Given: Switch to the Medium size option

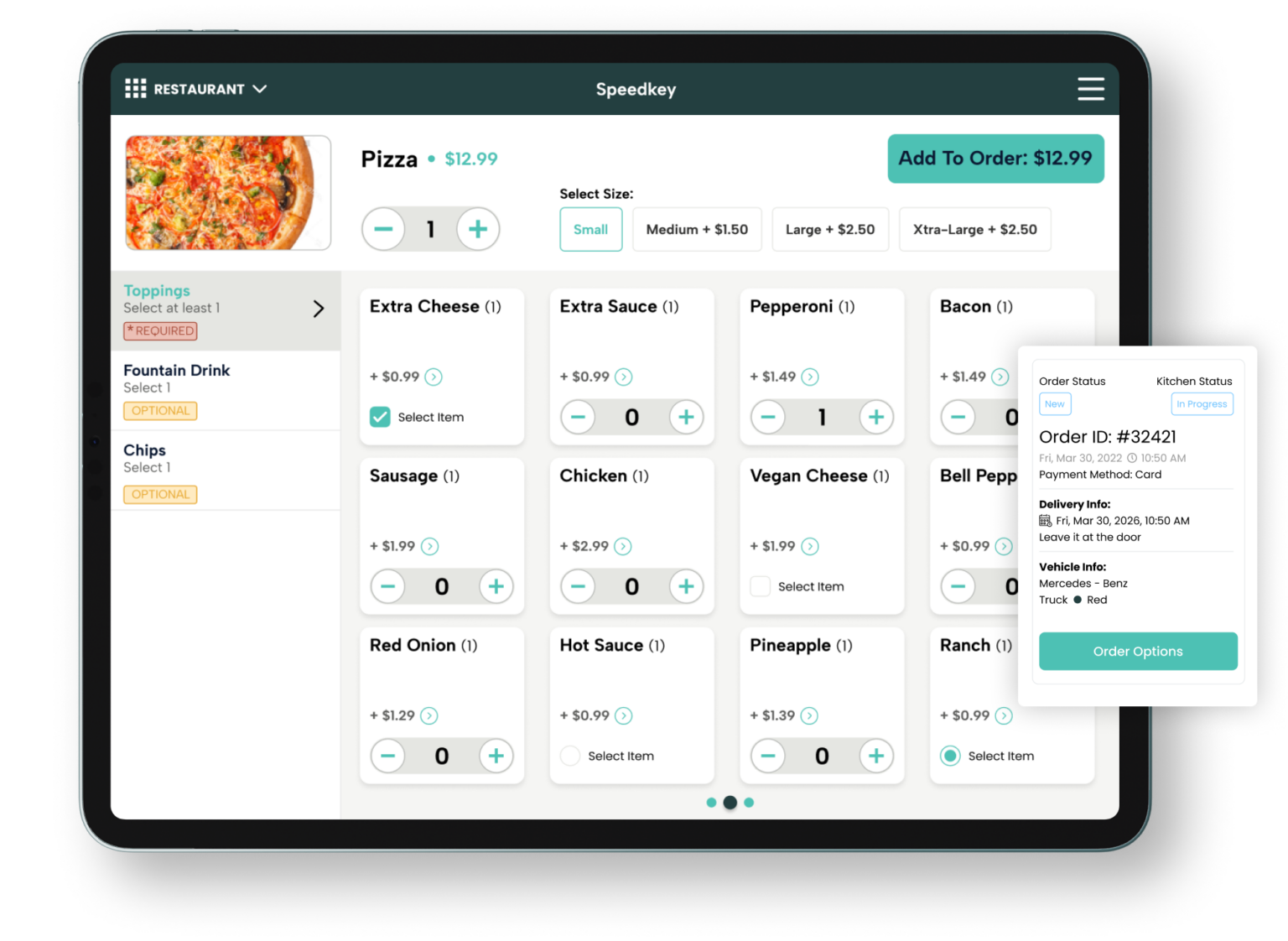Looking at the screenshot, I should coord(697,229).
